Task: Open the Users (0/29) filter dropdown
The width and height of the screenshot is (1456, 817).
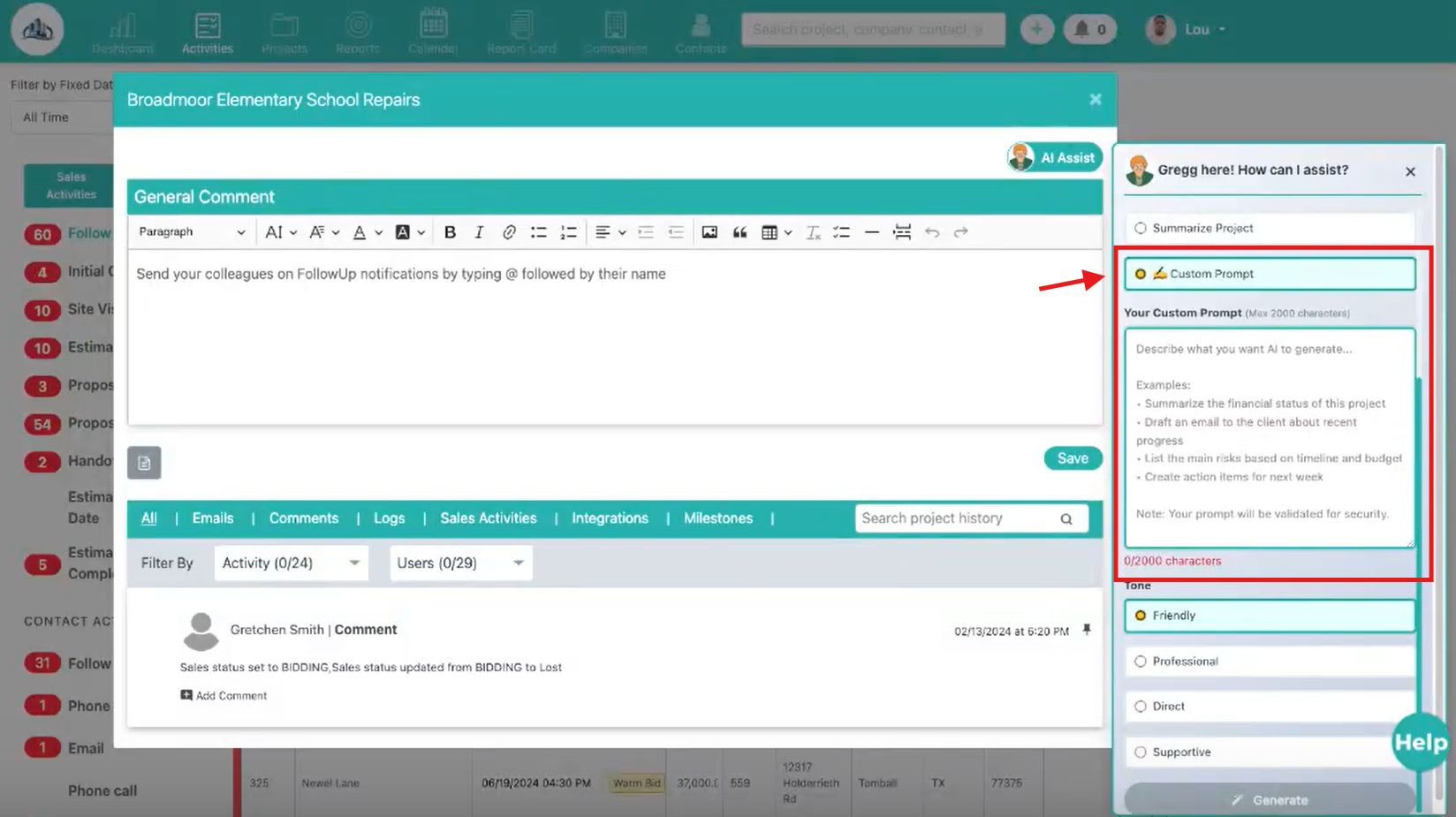Action: click(x=460, y=563)
